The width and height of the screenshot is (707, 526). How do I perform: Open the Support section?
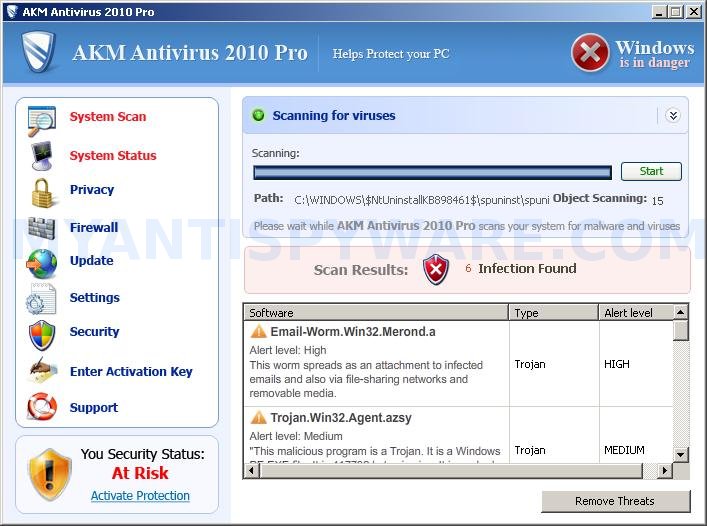pos(94,407)
